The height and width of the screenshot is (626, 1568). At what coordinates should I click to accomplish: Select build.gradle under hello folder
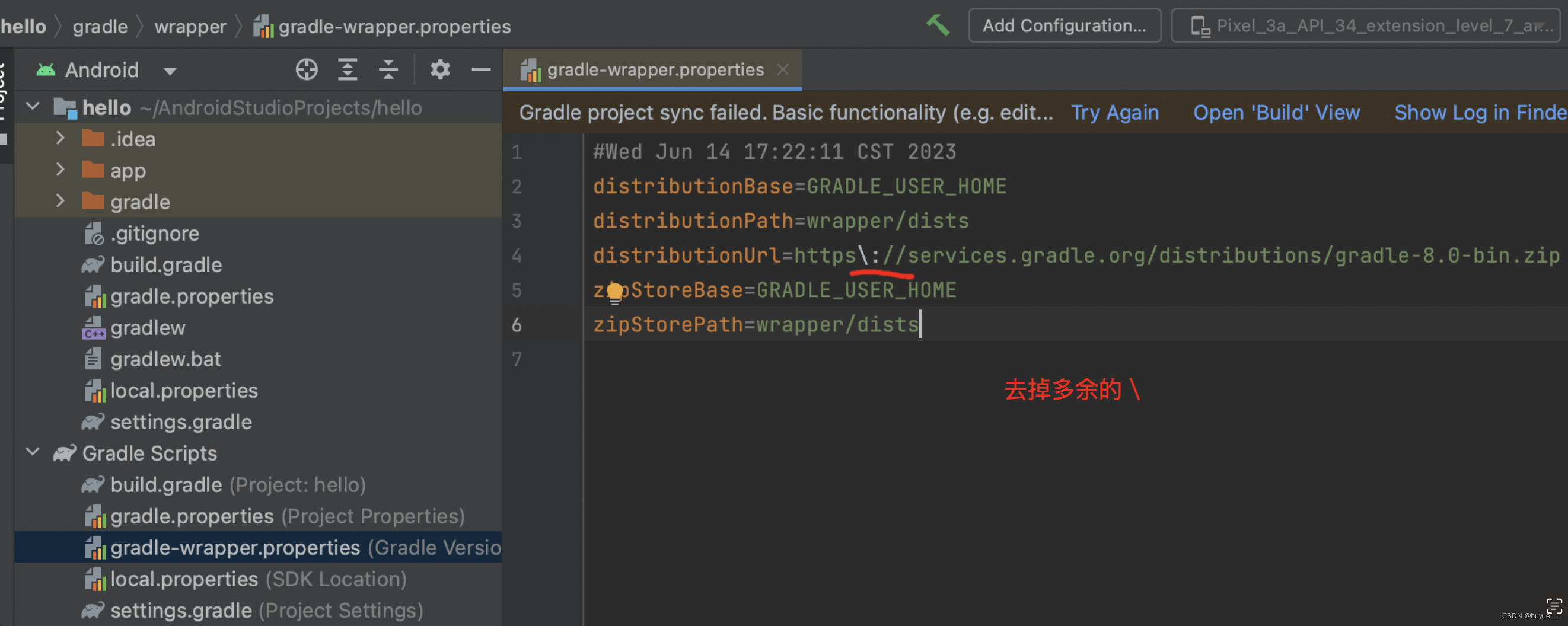(x=165, y=264)
